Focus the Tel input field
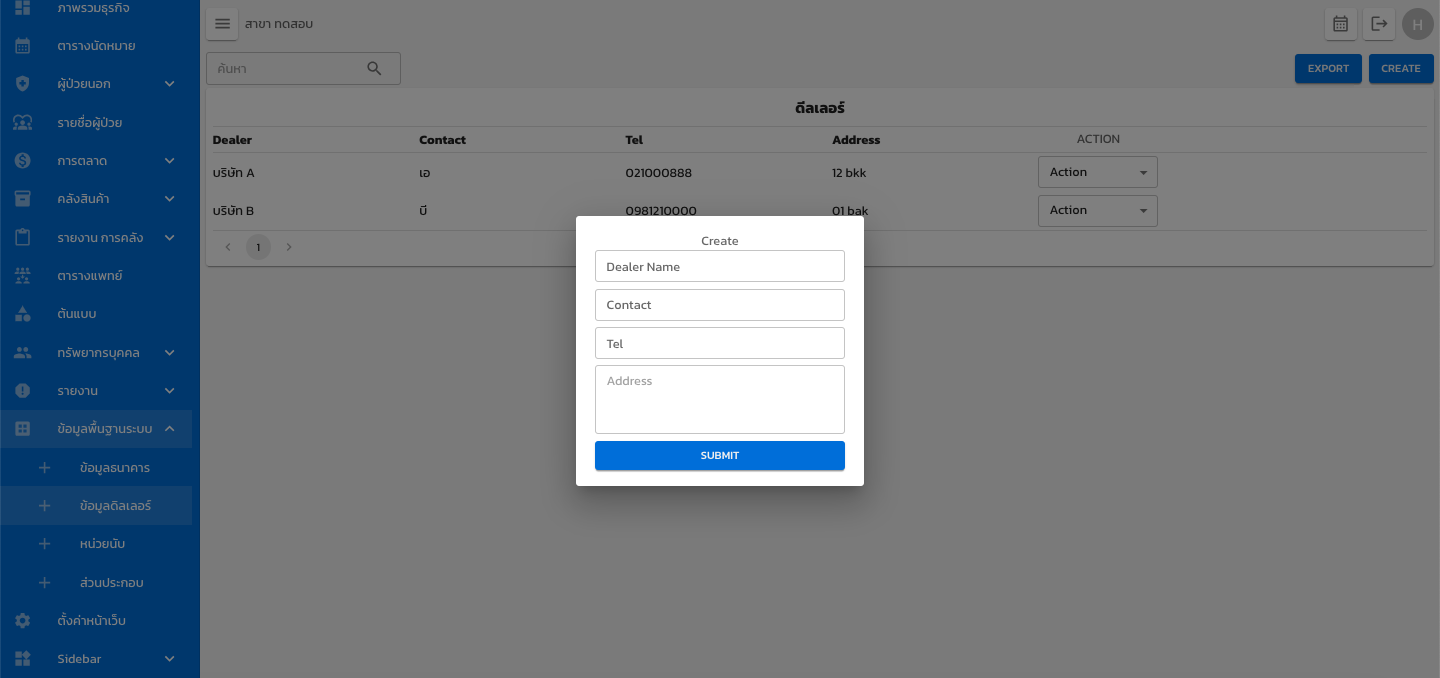The height and width of the screenshot is (678, 1440). point(719,343)
